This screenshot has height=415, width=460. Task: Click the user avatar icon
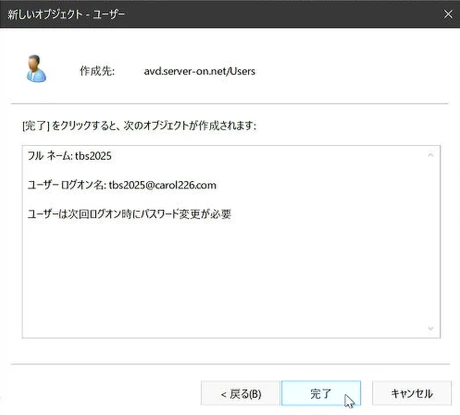(36, 69)
